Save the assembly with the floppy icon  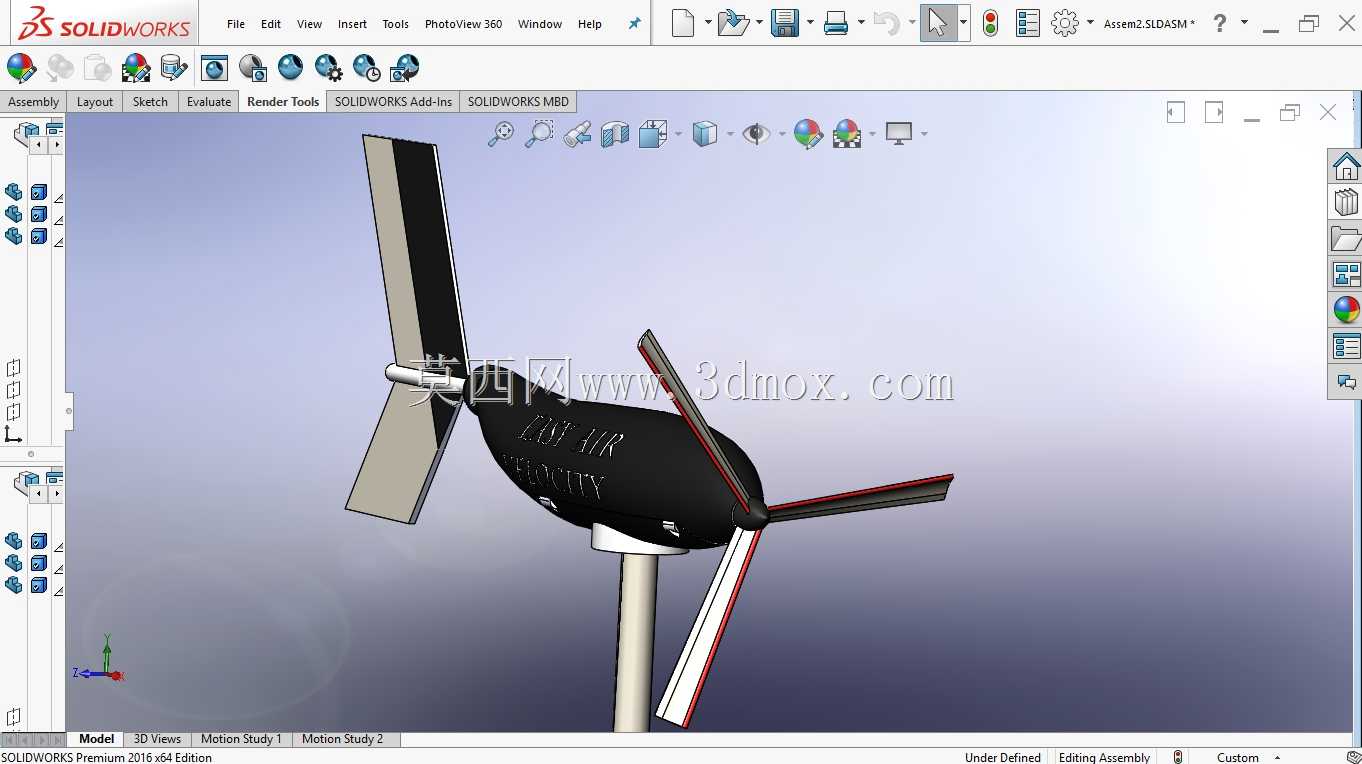tap(785, 23)
